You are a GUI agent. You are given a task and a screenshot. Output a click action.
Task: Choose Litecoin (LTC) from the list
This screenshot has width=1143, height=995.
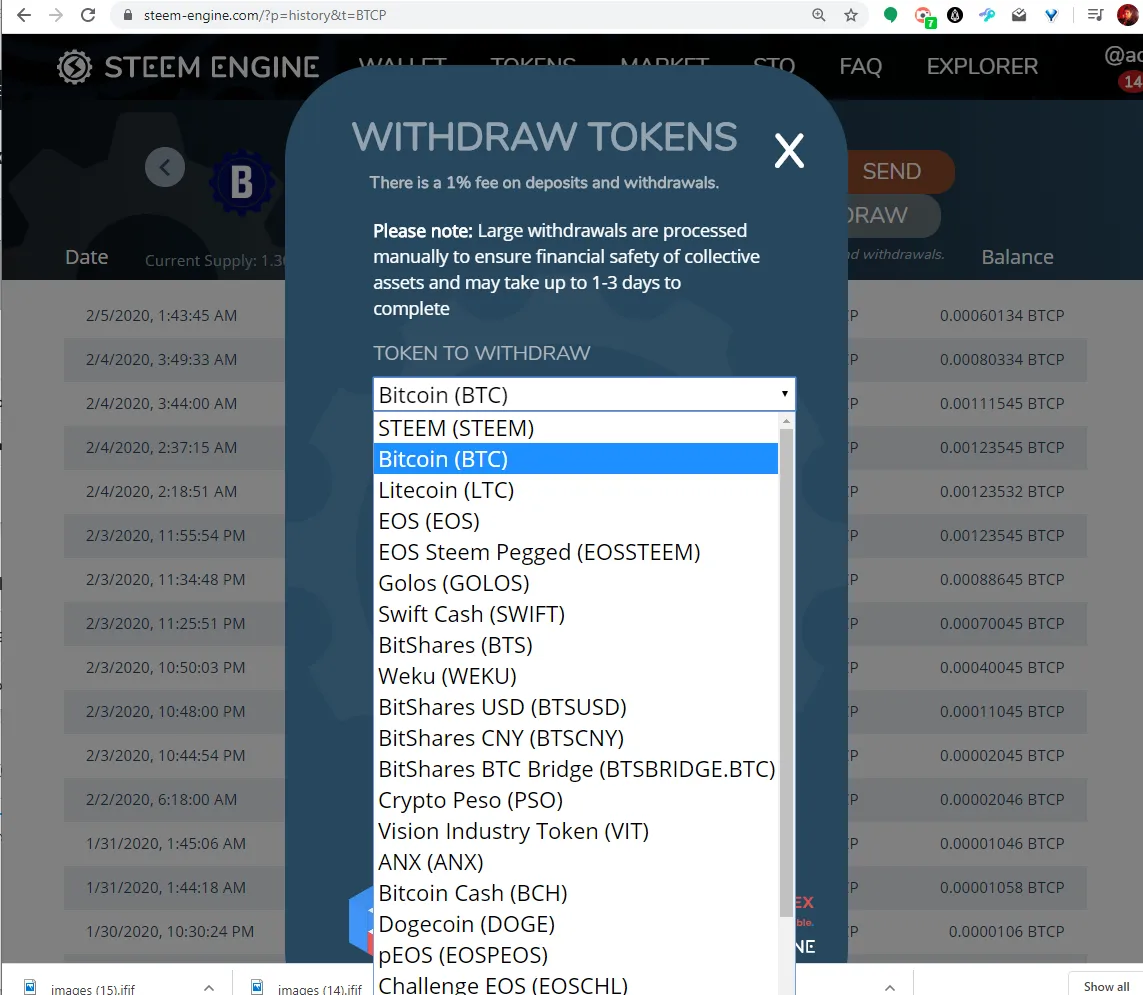coord(575,490)
